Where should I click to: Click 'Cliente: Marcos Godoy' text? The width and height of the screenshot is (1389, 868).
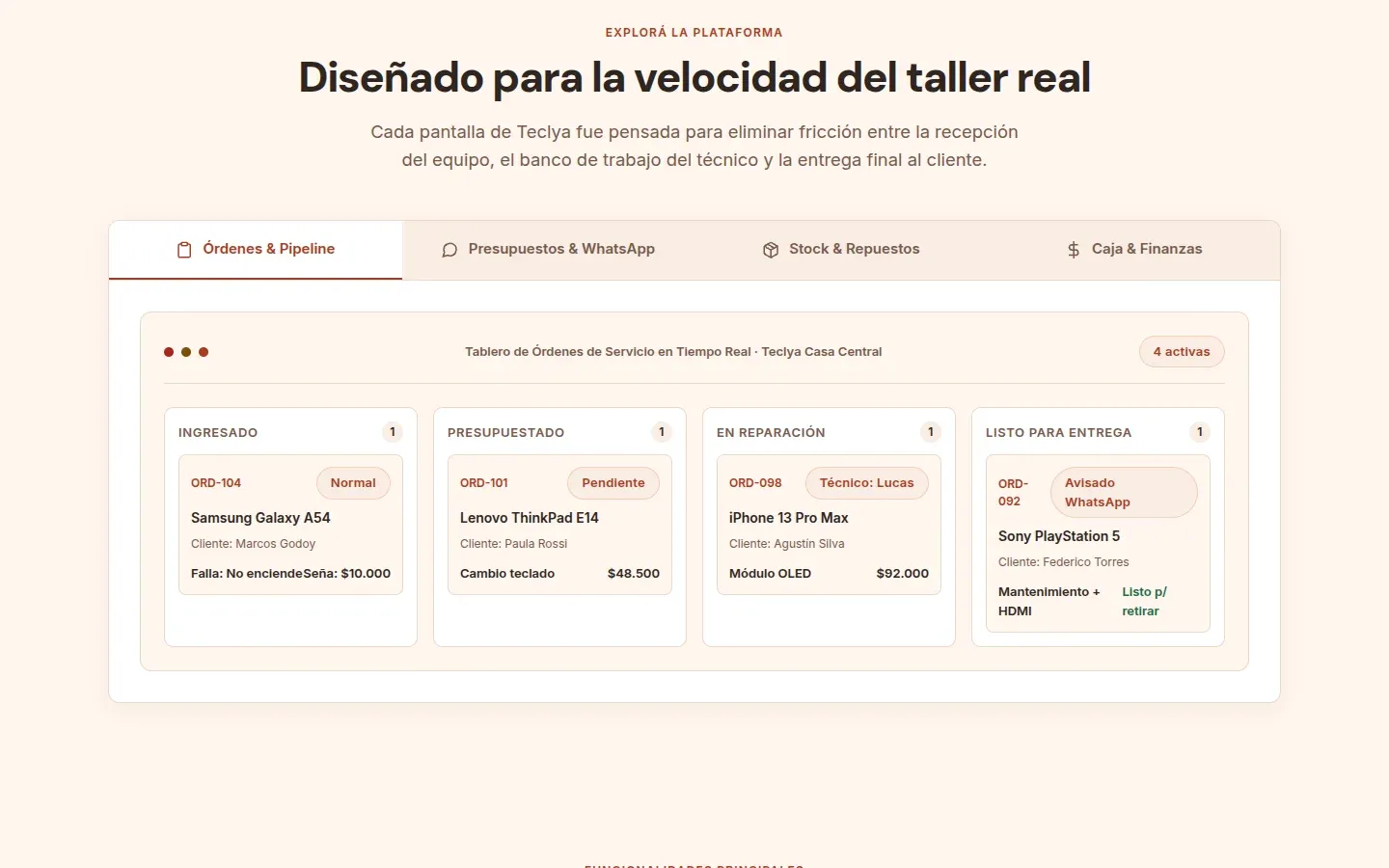[x=254, y=544]
